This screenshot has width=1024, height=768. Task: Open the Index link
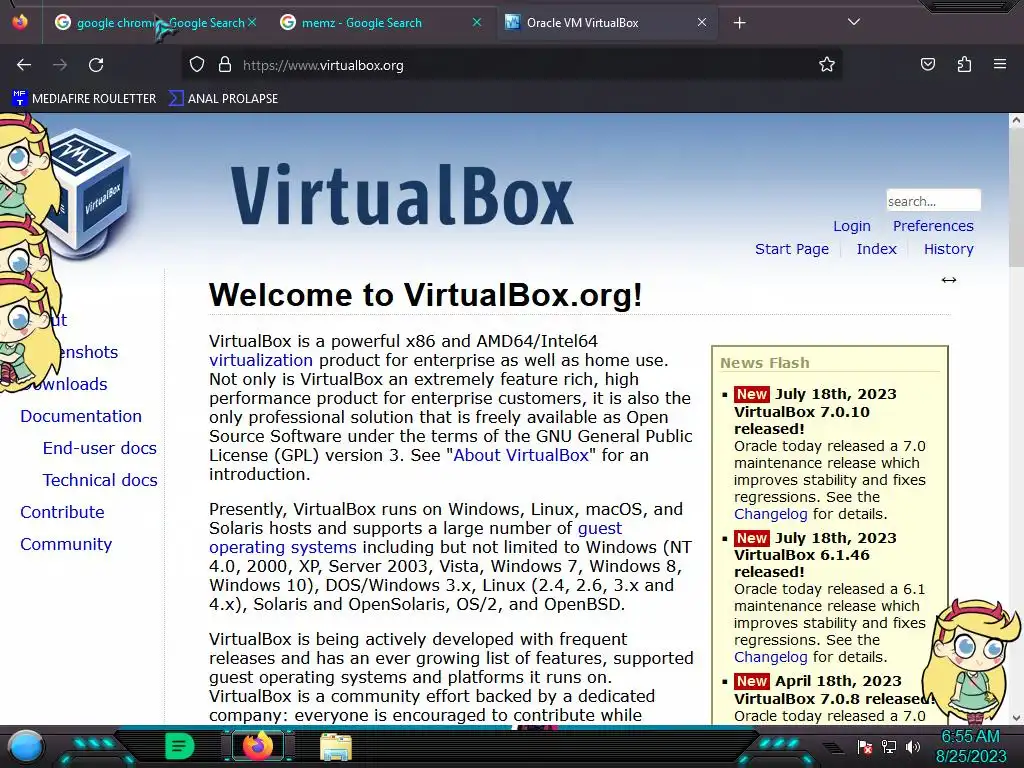coord(876,249)
